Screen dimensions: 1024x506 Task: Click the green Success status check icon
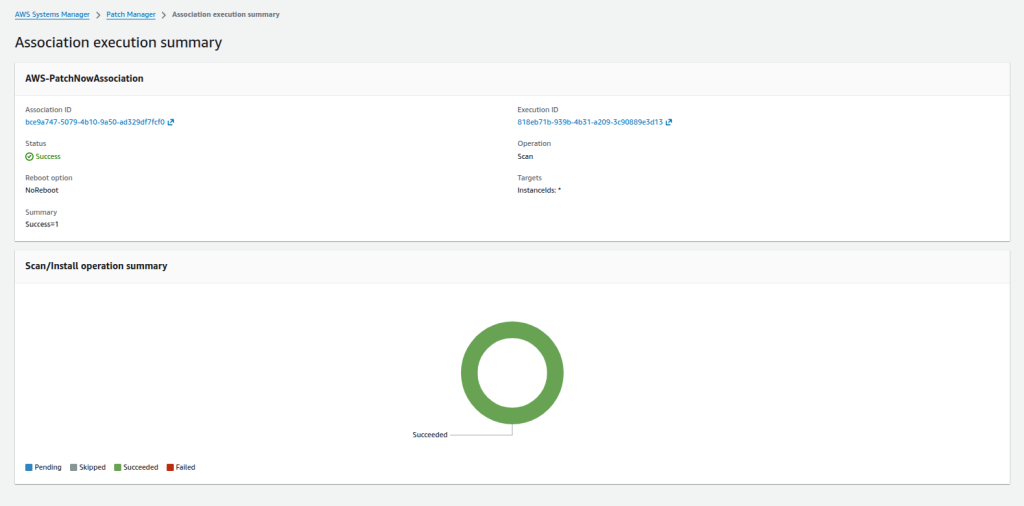click(29, 157)
